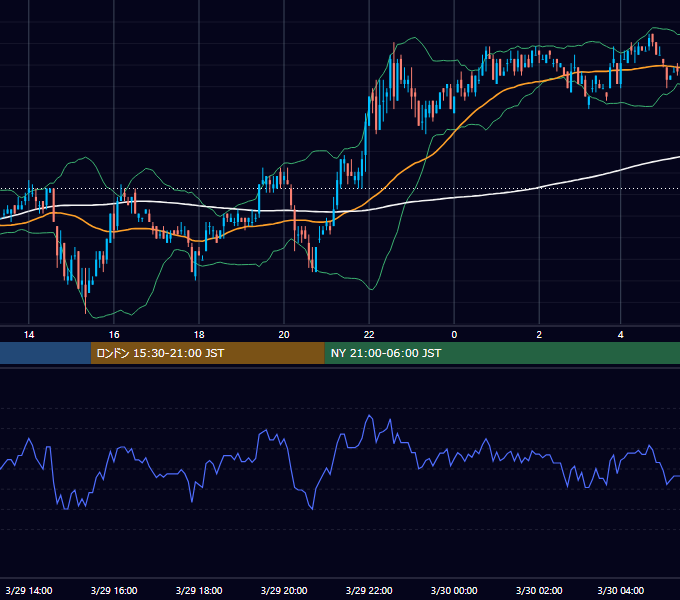Click the 3/30 00:00 date label

[x=454, y=590]
